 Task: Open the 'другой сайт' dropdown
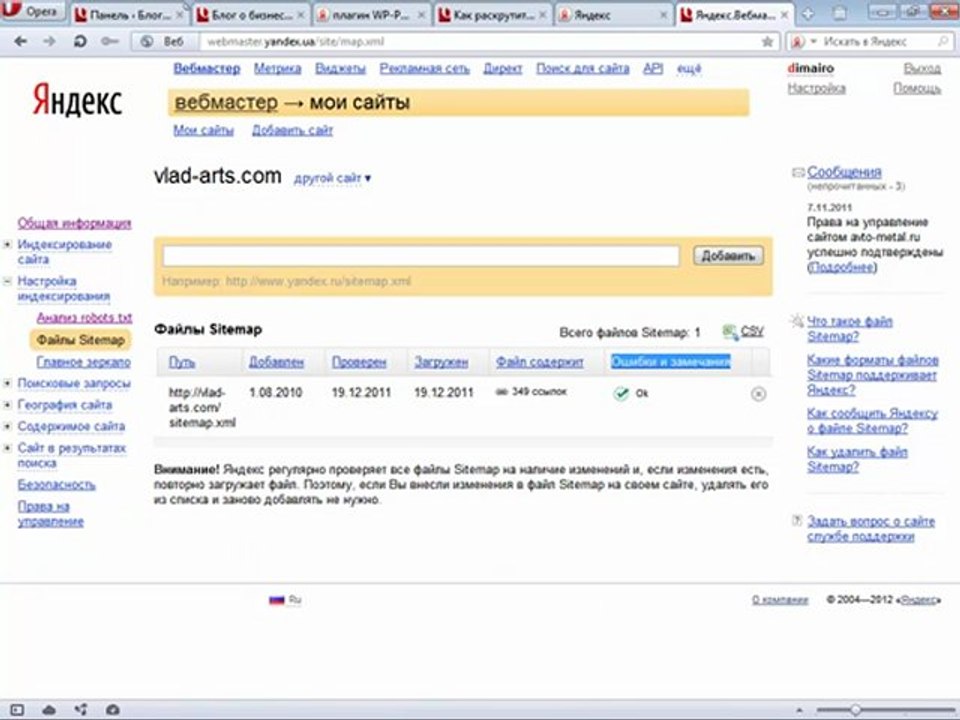(332, 178)
